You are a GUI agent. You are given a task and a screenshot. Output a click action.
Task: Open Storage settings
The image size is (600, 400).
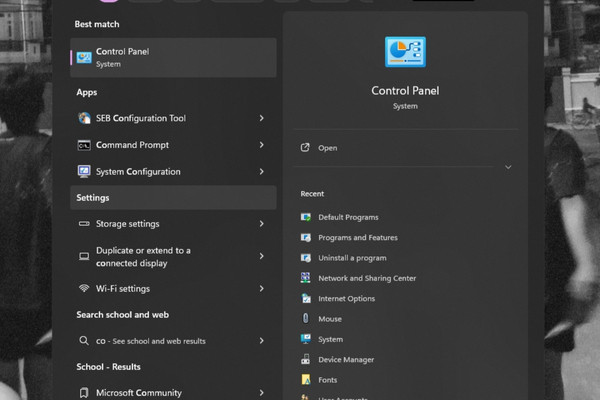(x=173, y=224)
